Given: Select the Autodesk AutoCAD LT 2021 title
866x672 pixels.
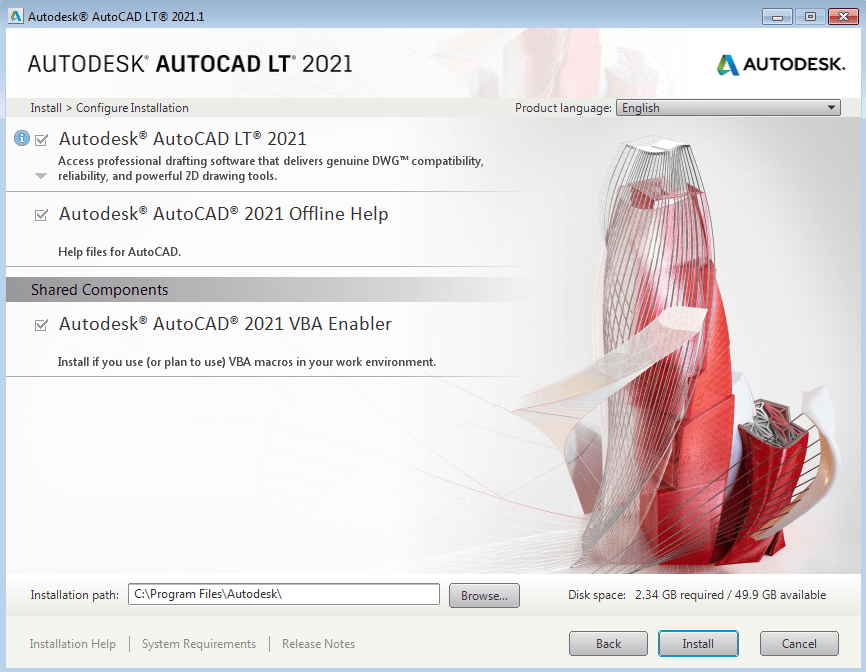Looking at the screenshot, I should click(182, 139).
